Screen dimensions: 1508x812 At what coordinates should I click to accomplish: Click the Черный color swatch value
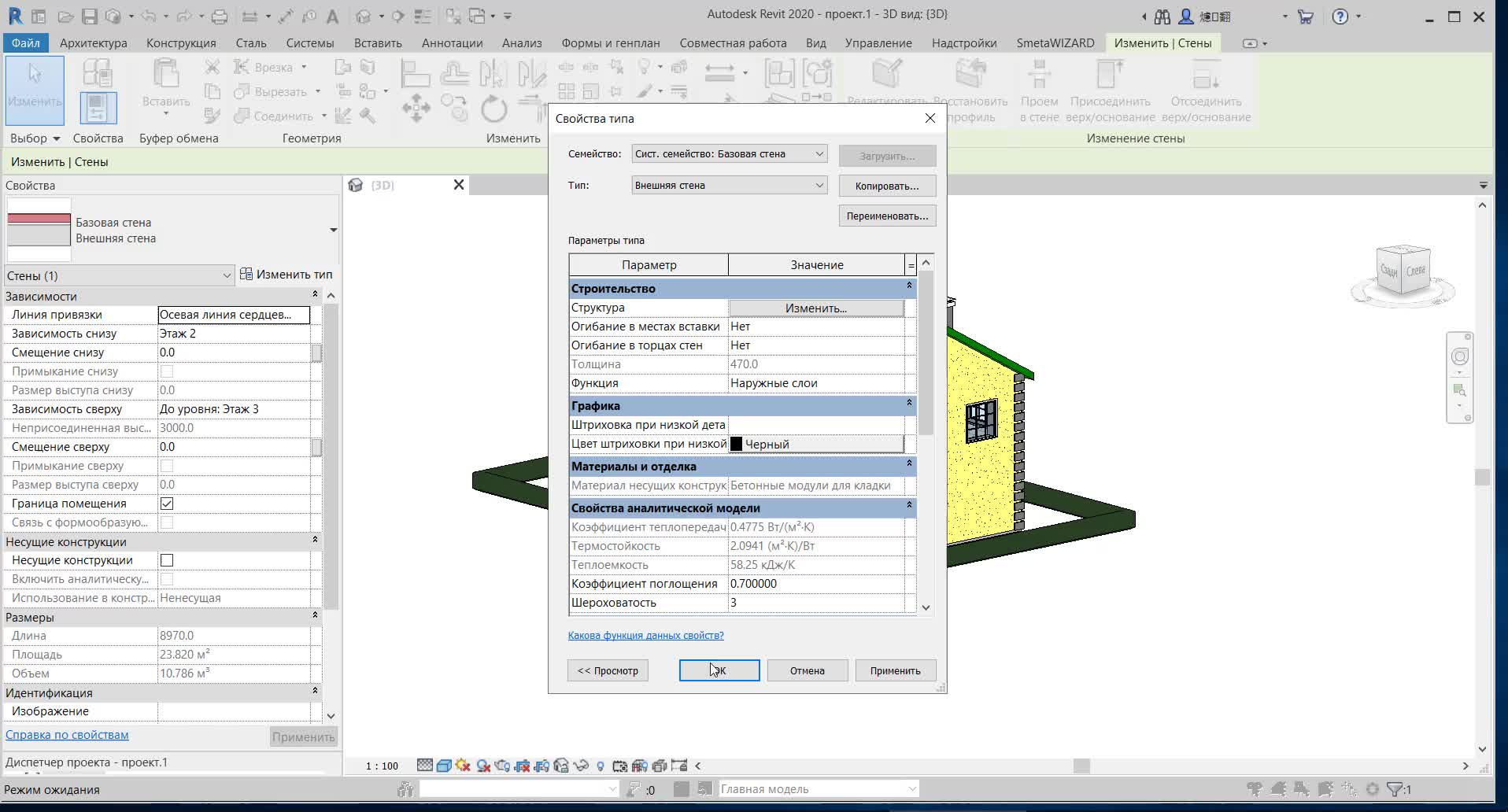(816, 445)
